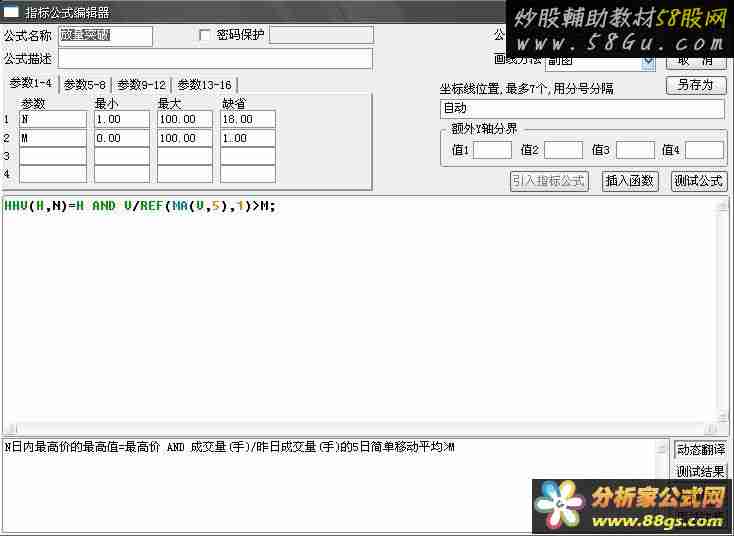Switch to 参数1-4 tab
Viewport: 734px width, 536px height.
pyautogui.click(x=30, y=84)
